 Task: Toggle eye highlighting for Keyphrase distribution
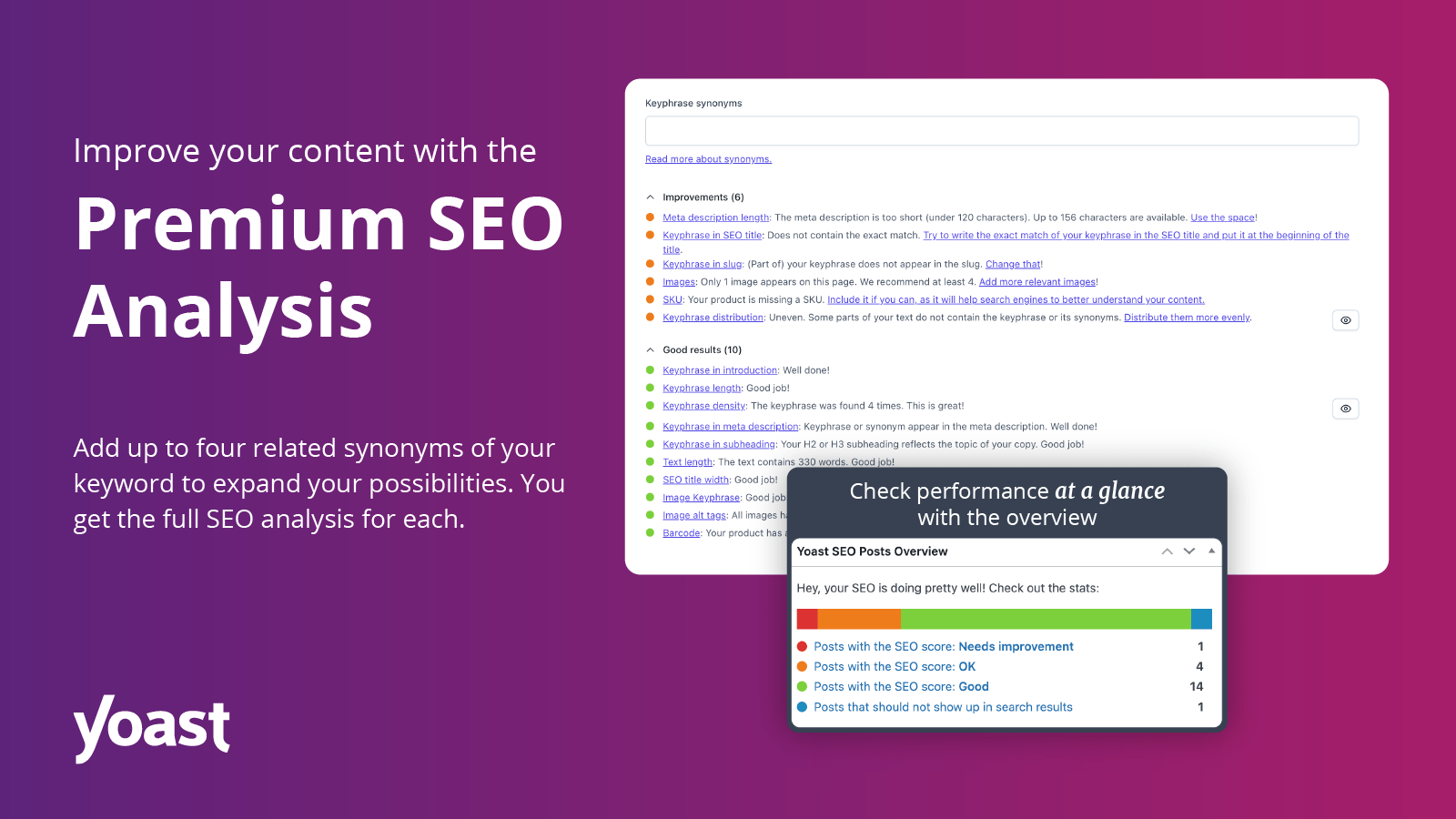pyautogui.click(x=1345, y=319)
